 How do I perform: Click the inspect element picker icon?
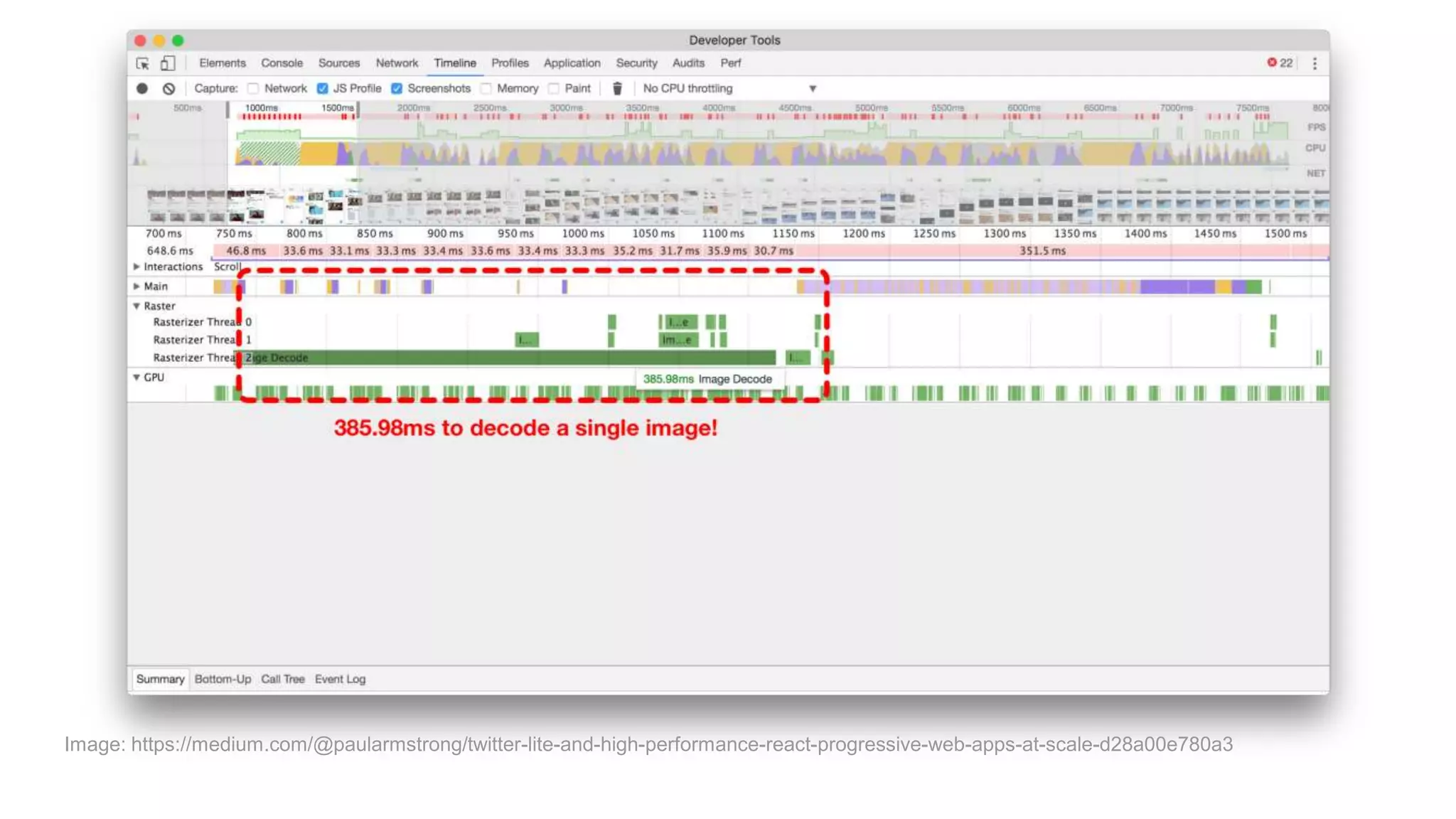pyautogui.click(x=142, y=63)
